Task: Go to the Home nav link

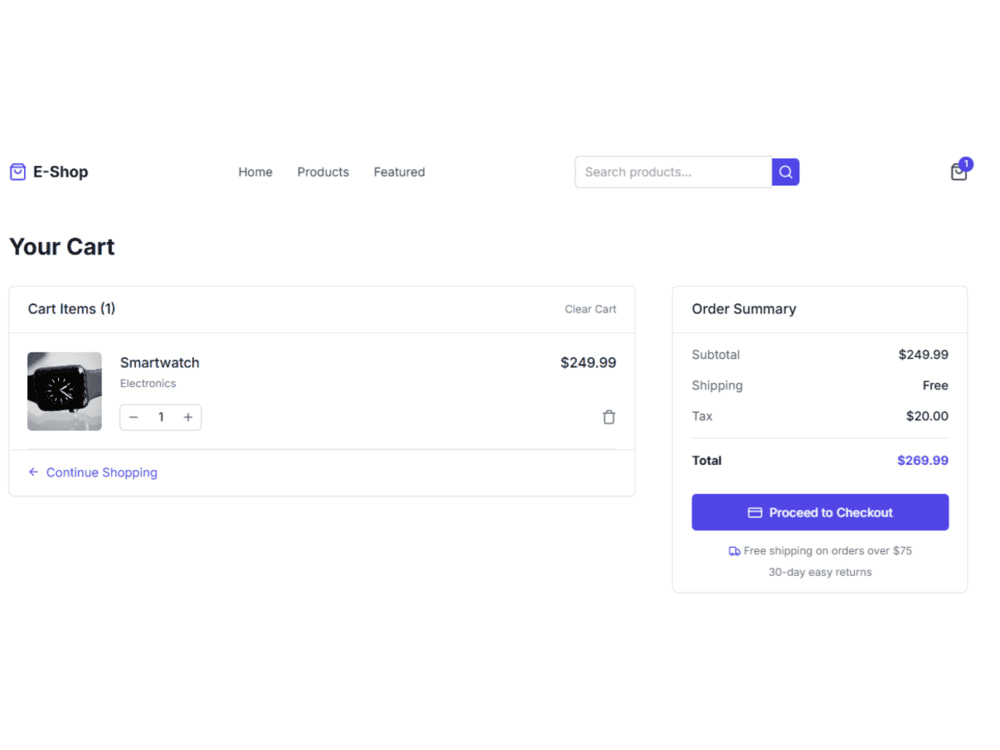Action: tap(255, 172)
